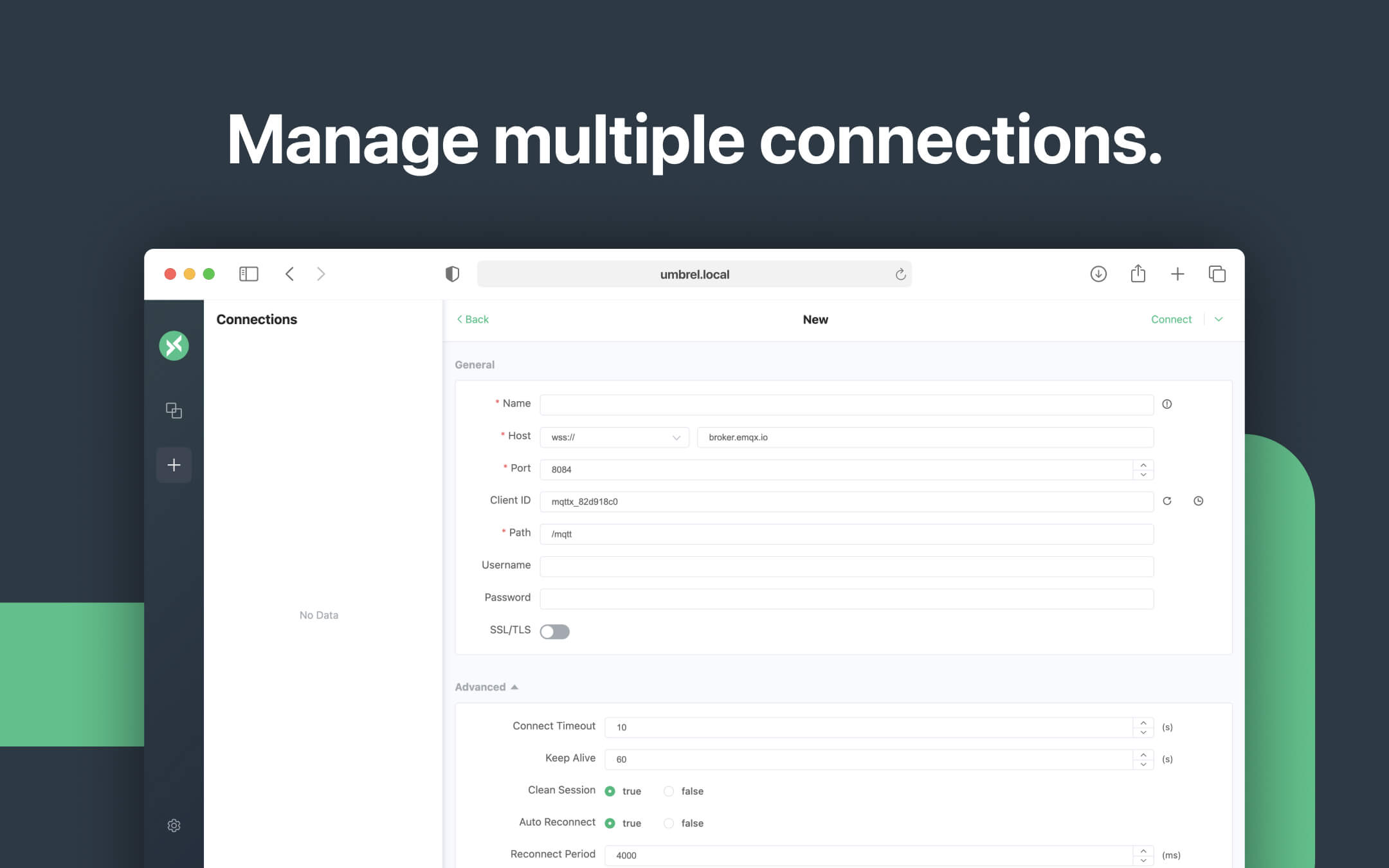This screenshot has height=868, width=1389.
Task: Create new connection with sidebar plus icon
Action: (174, 464)
